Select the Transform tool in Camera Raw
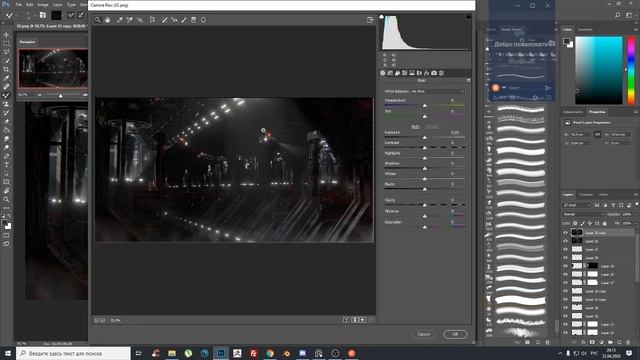 [x=152, y=20]
